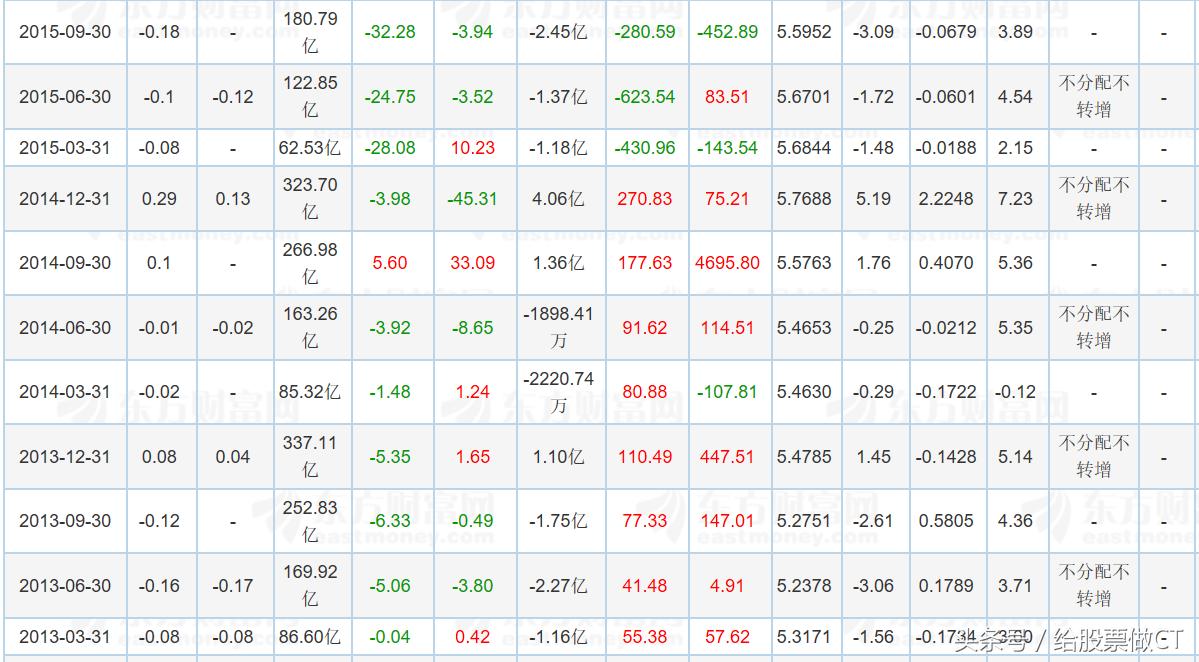Select the red value 4695.80
The image size is (1199, 662).
pos(727,263)
